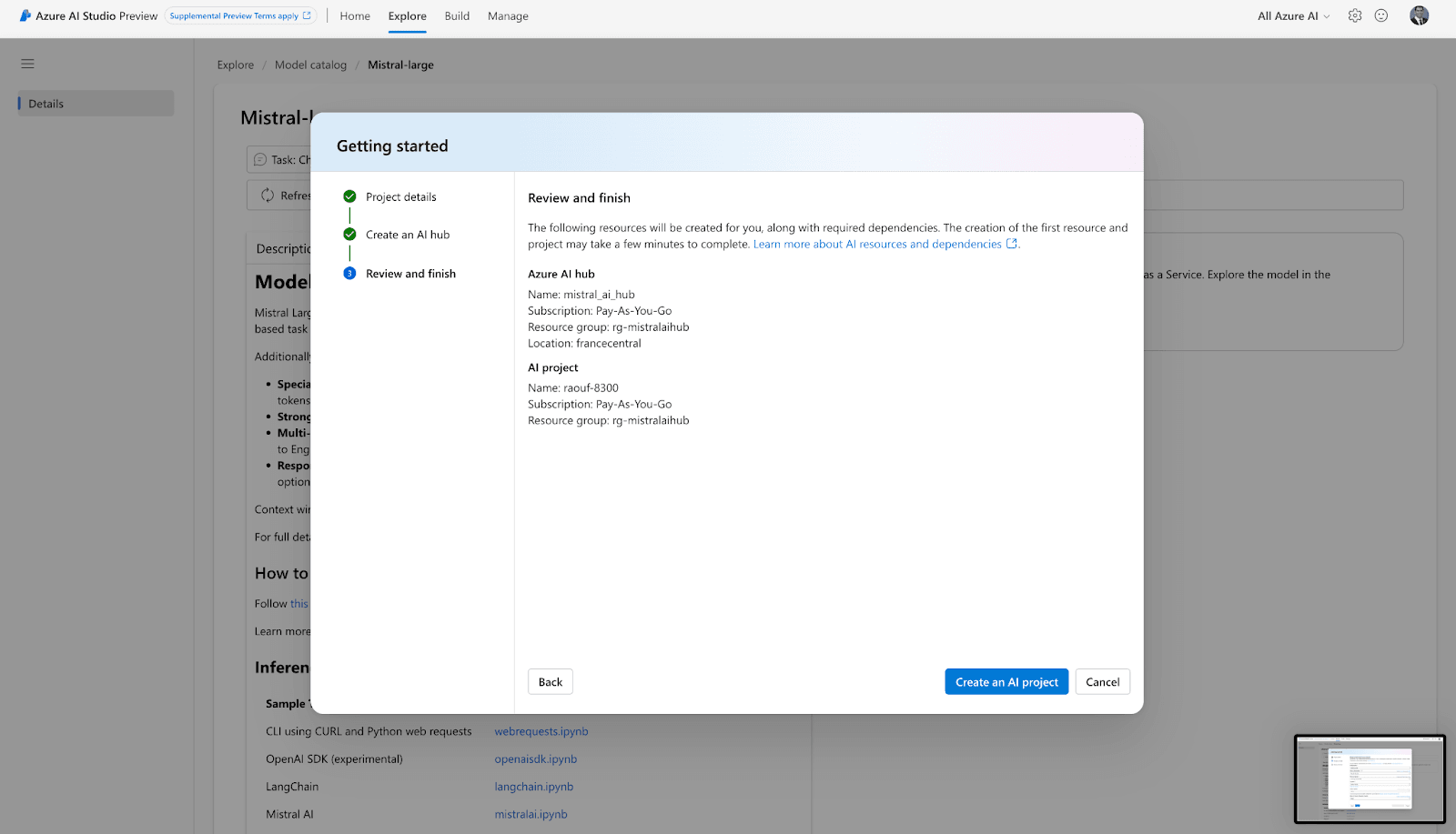Select the Explore tab
Image resolution: width=1456 pixels, height=834 pixels.
(x=407, y=16)
